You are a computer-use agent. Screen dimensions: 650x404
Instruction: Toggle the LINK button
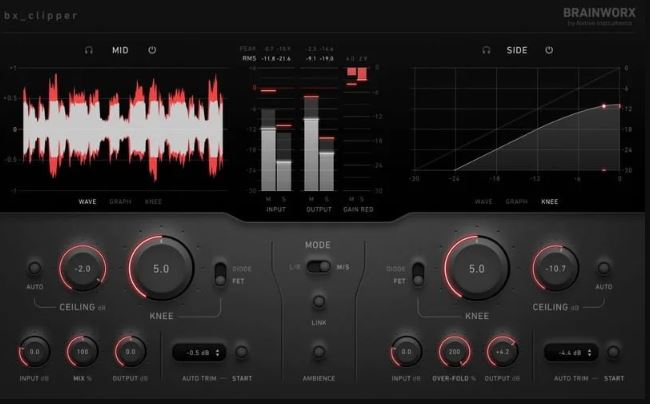(318, 301)
